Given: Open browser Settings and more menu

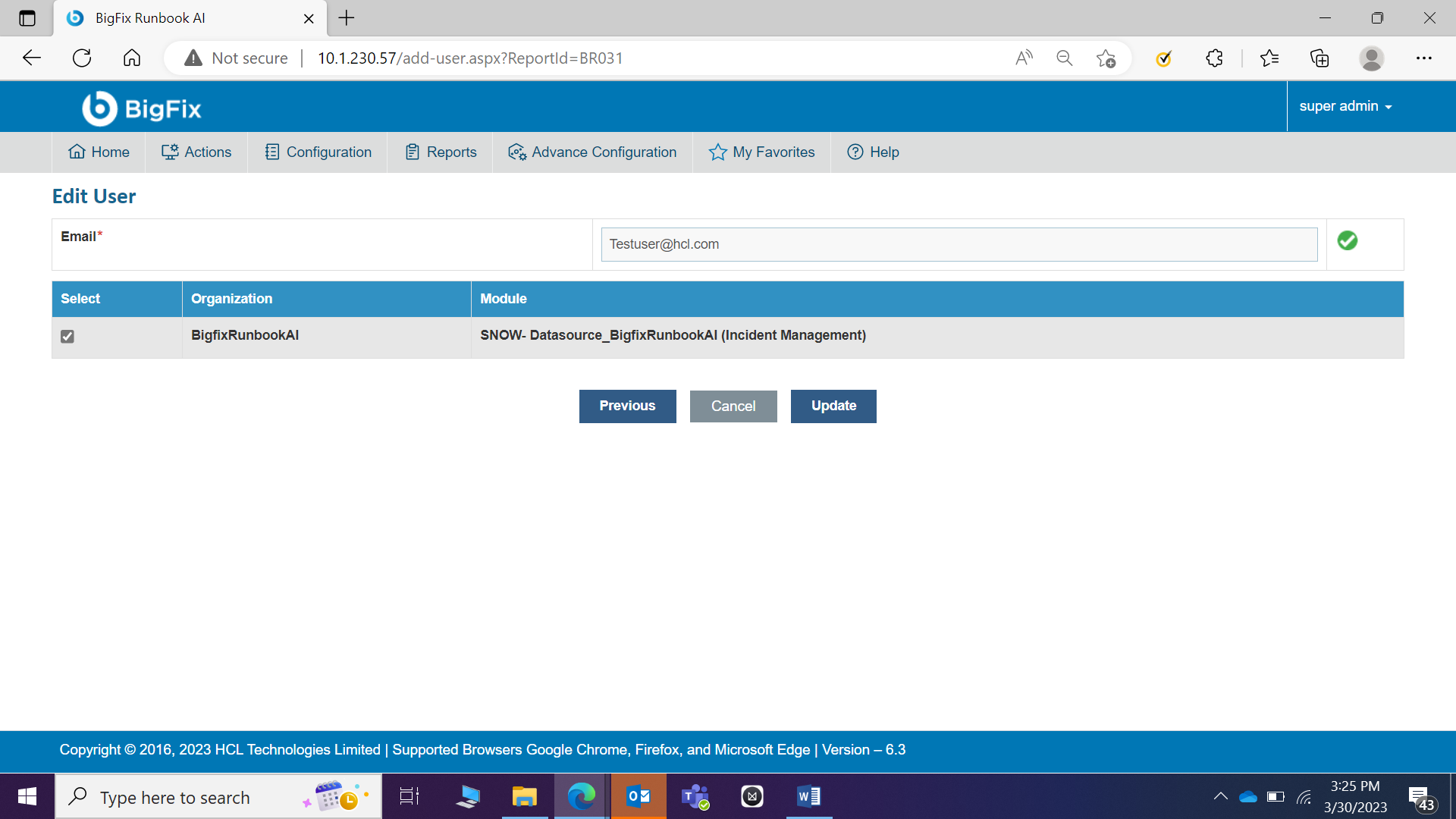Looking at the screenshot, I should coord(1423,58).
